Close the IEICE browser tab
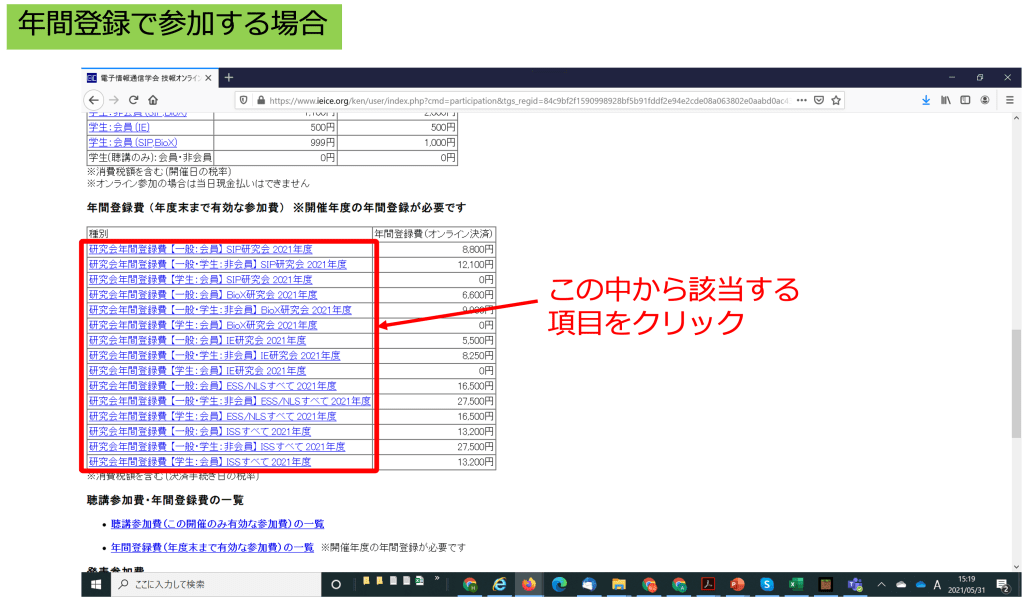The height and width of the screenshot is (597, 1022). [208, 77]
